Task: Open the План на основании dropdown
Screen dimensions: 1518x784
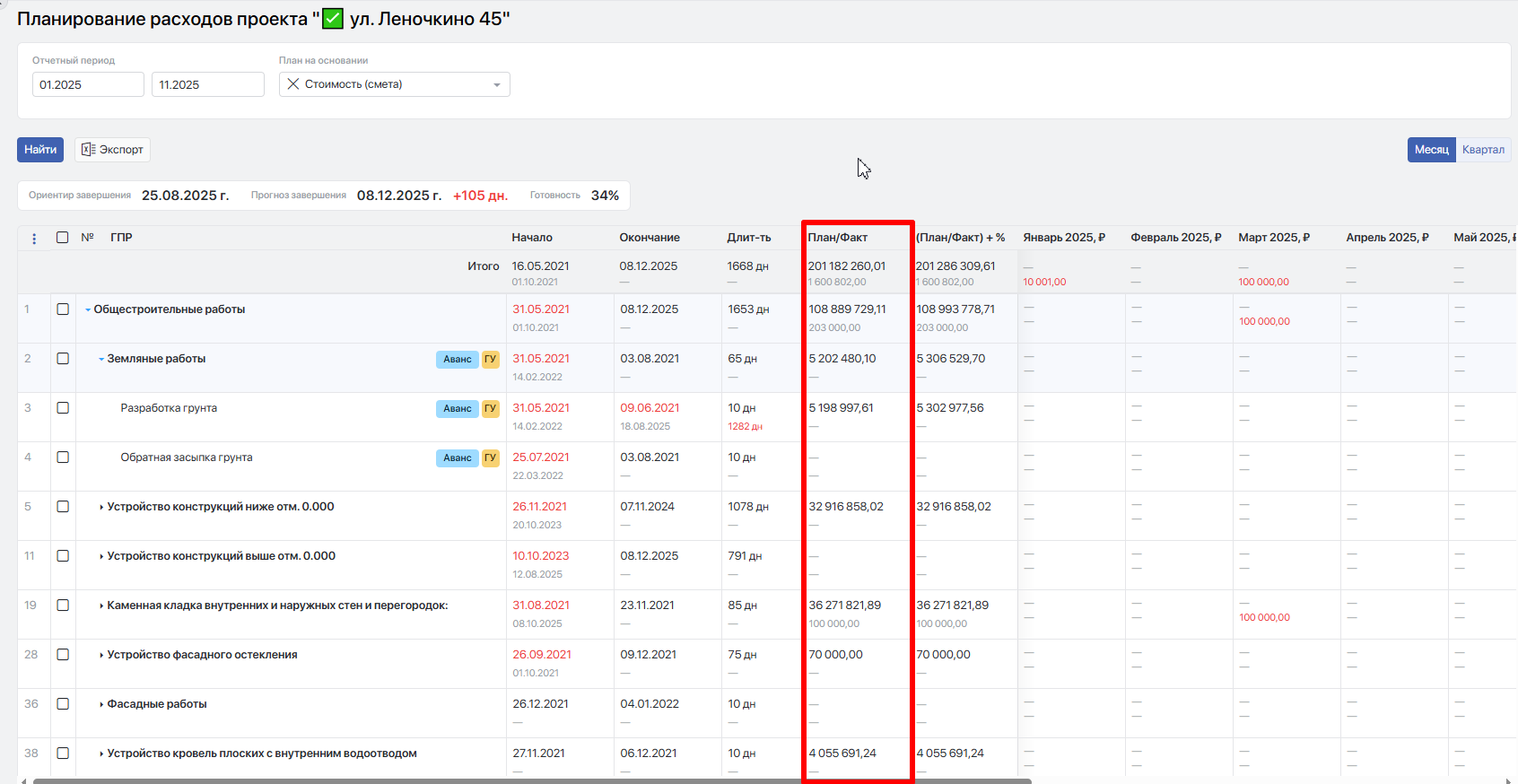Action: [496, 85]
